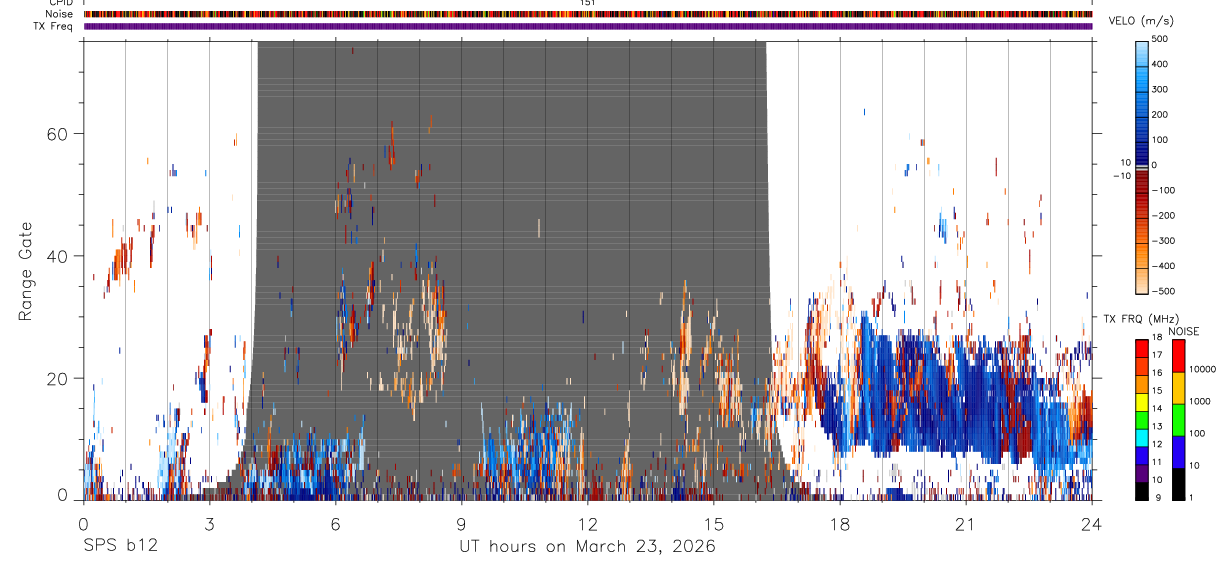Click the 'NOISE' legend title
The height and width of the screenshot is (567, 1228).
tap(1184, 332)
